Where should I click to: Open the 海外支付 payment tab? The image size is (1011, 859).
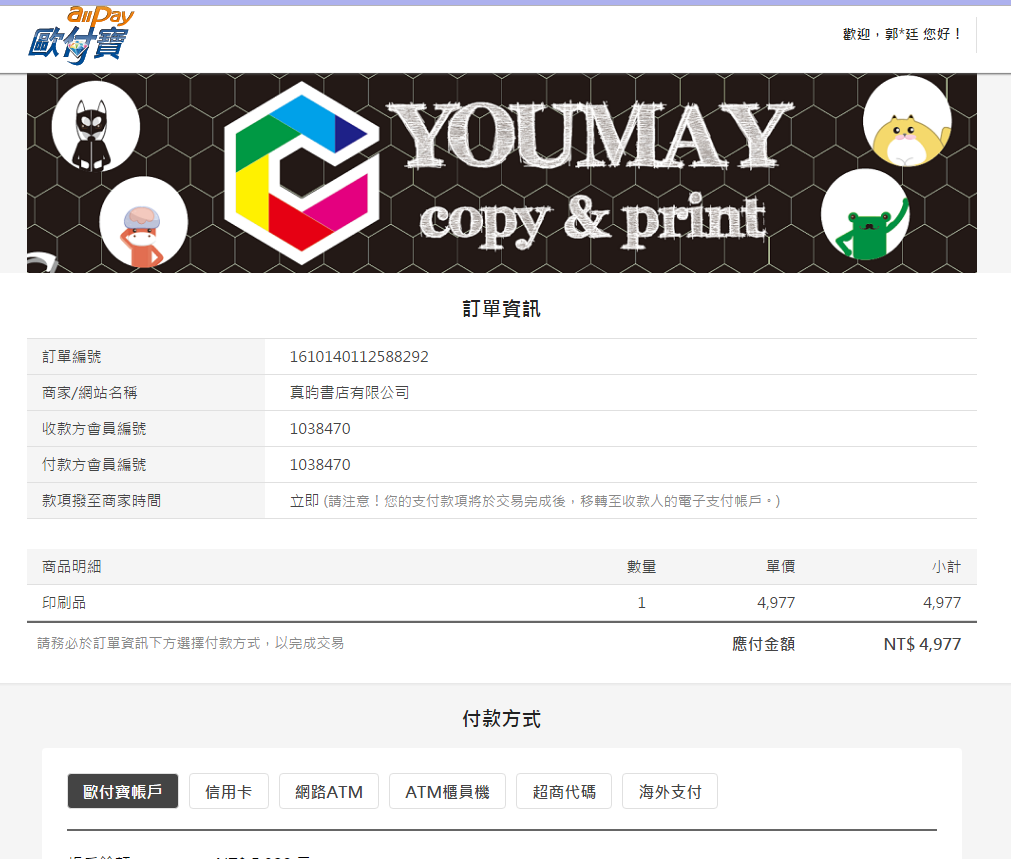670,792
